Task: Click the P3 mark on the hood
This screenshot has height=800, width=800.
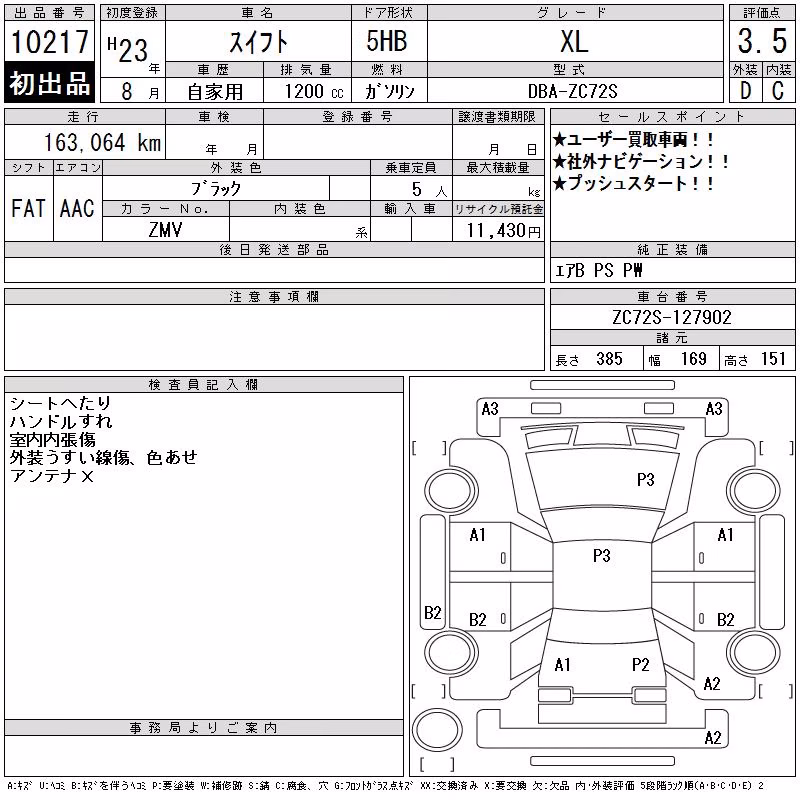Action: coord(645,480)
